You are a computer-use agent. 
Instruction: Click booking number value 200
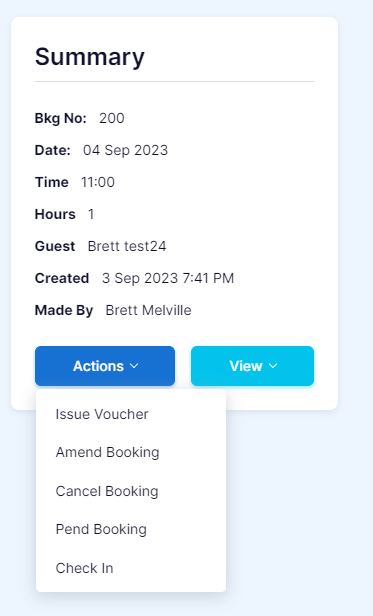click(112, 118)
